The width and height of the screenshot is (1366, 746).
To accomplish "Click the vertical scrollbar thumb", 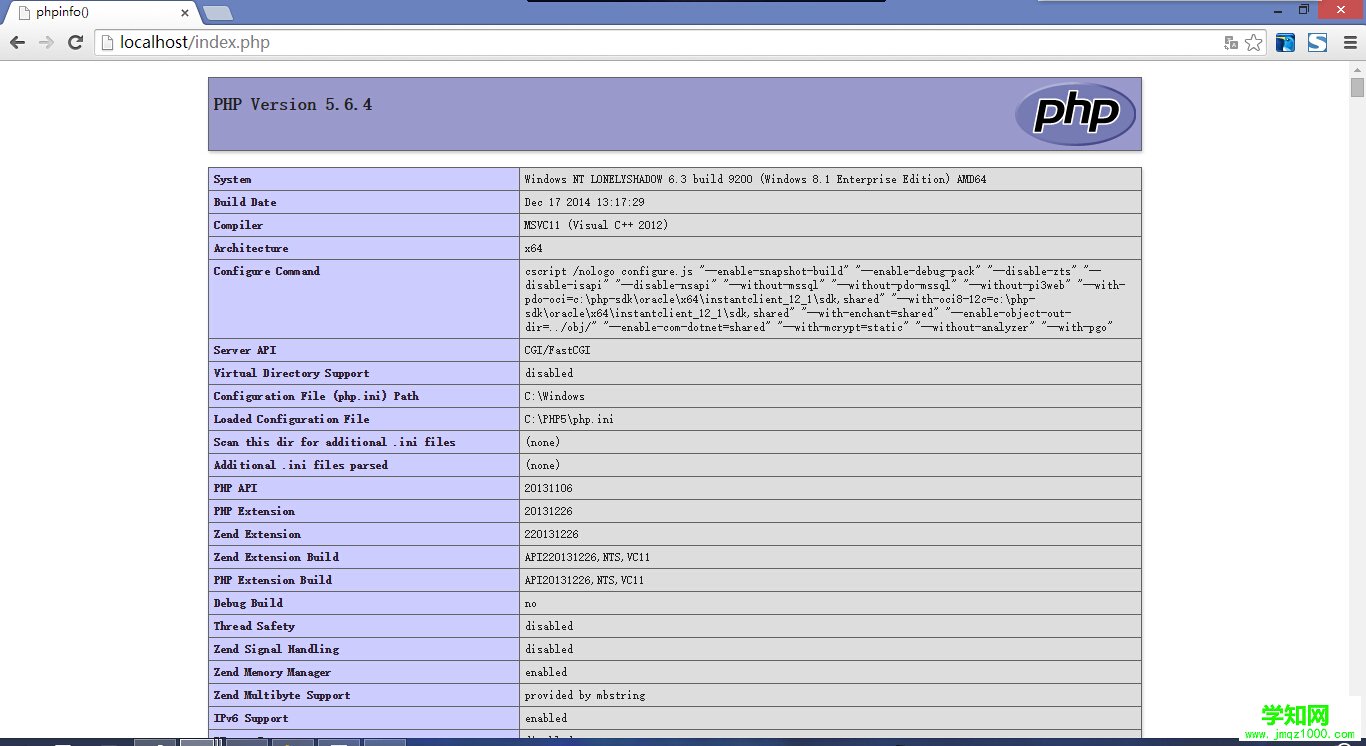I will [1357, 87].
